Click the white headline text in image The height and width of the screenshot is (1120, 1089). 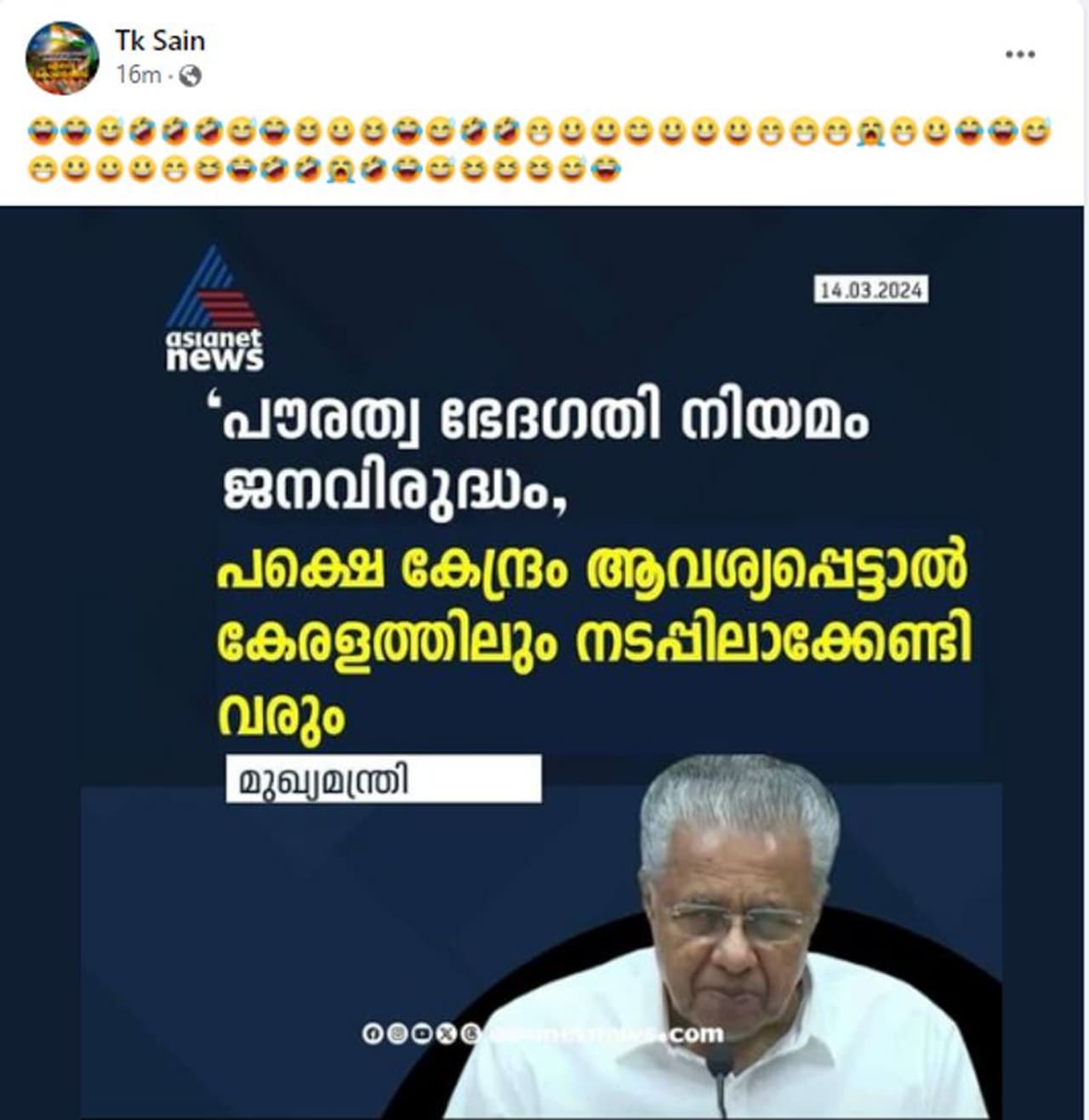pos(544,457)
